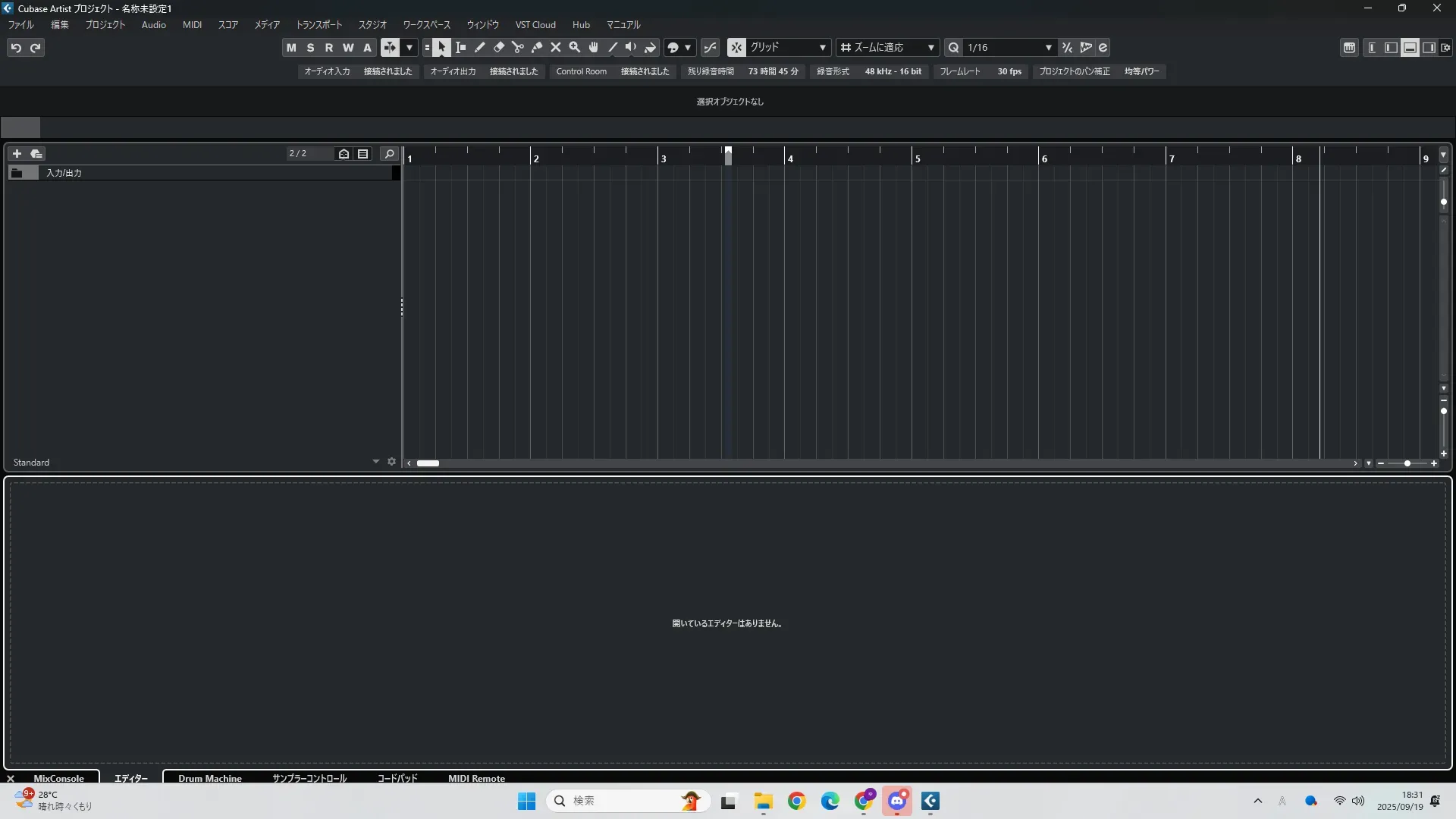The width and height of the screenshot is (1456, 819).
Task: Open the グリッド snap type dropdown
Action: tap(788, 48)
